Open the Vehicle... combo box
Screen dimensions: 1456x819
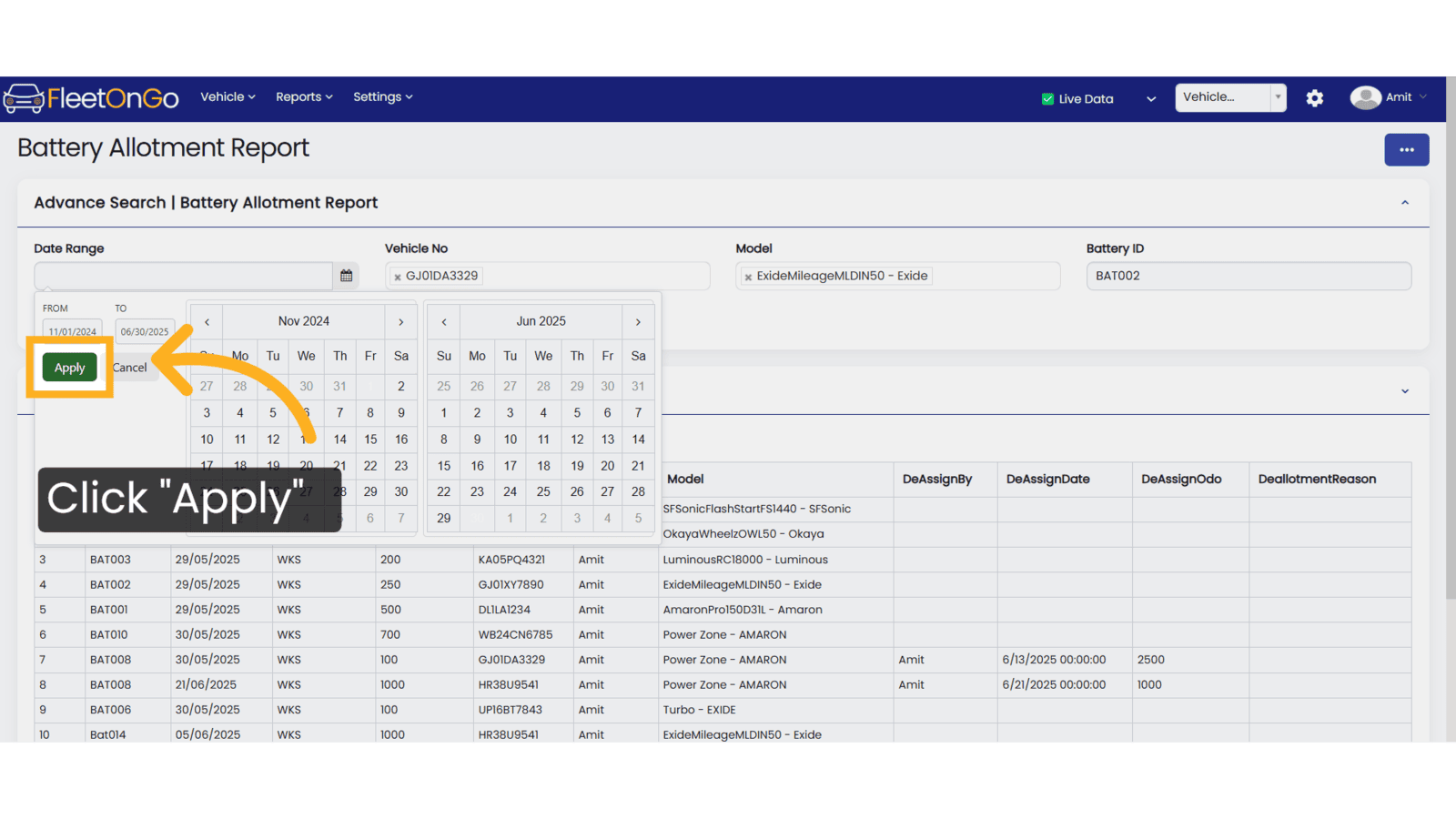click(1230, 97)
